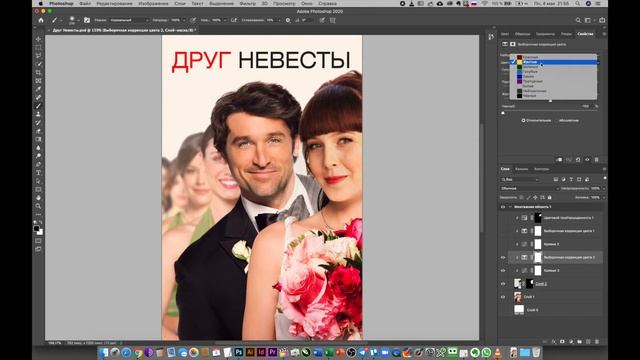Select the Eraser tool
Viewport: 640px width, 360px height.
[x=38, y=131]
